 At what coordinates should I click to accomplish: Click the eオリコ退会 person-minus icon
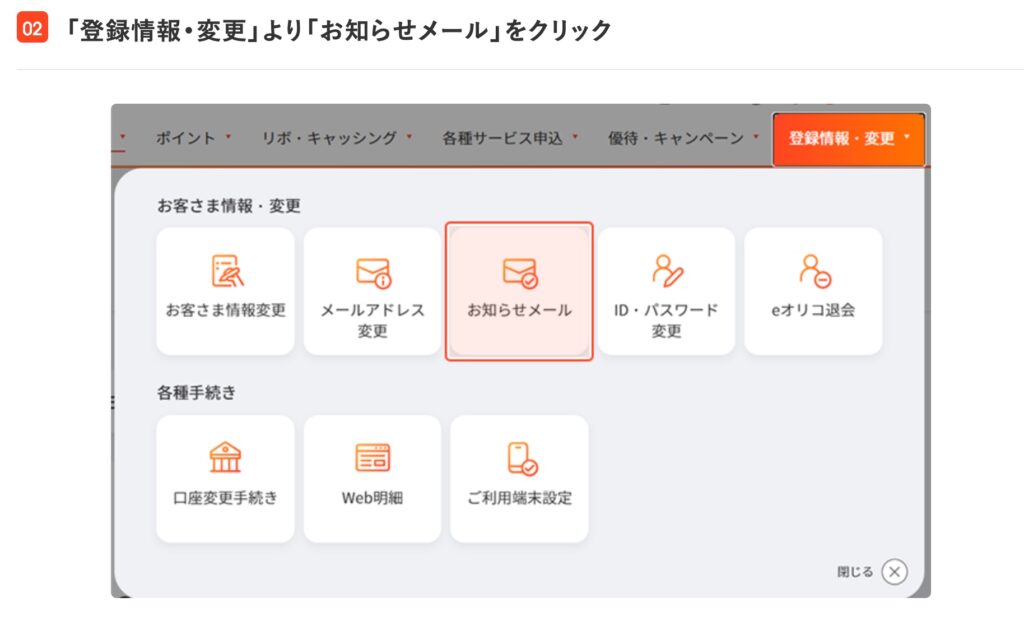coord(814,271)
